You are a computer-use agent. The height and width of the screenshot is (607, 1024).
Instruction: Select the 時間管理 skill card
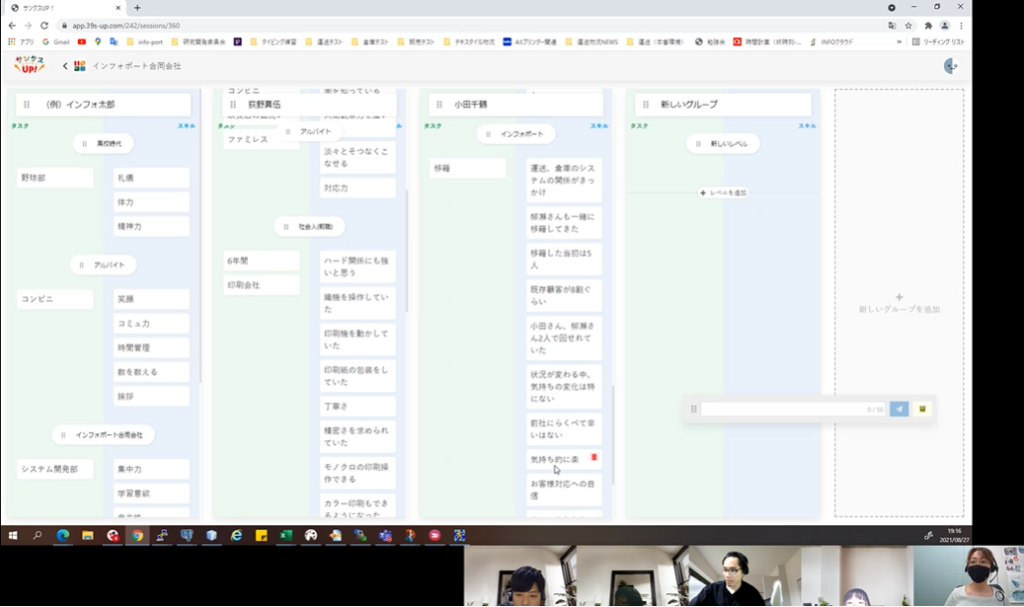pyautogui.click(x=152, y=348)
